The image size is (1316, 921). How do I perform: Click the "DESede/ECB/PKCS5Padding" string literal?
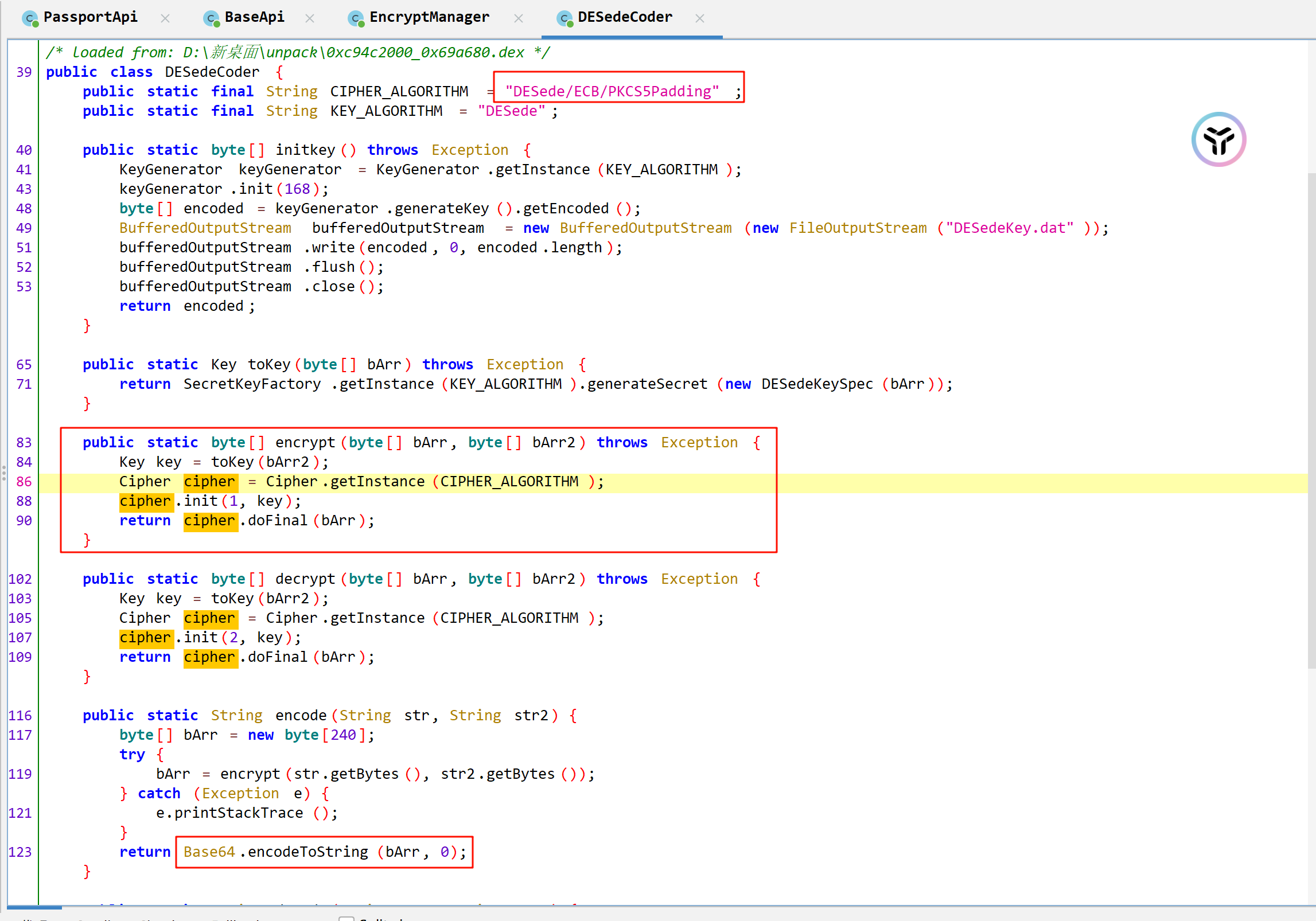(612, 92)
